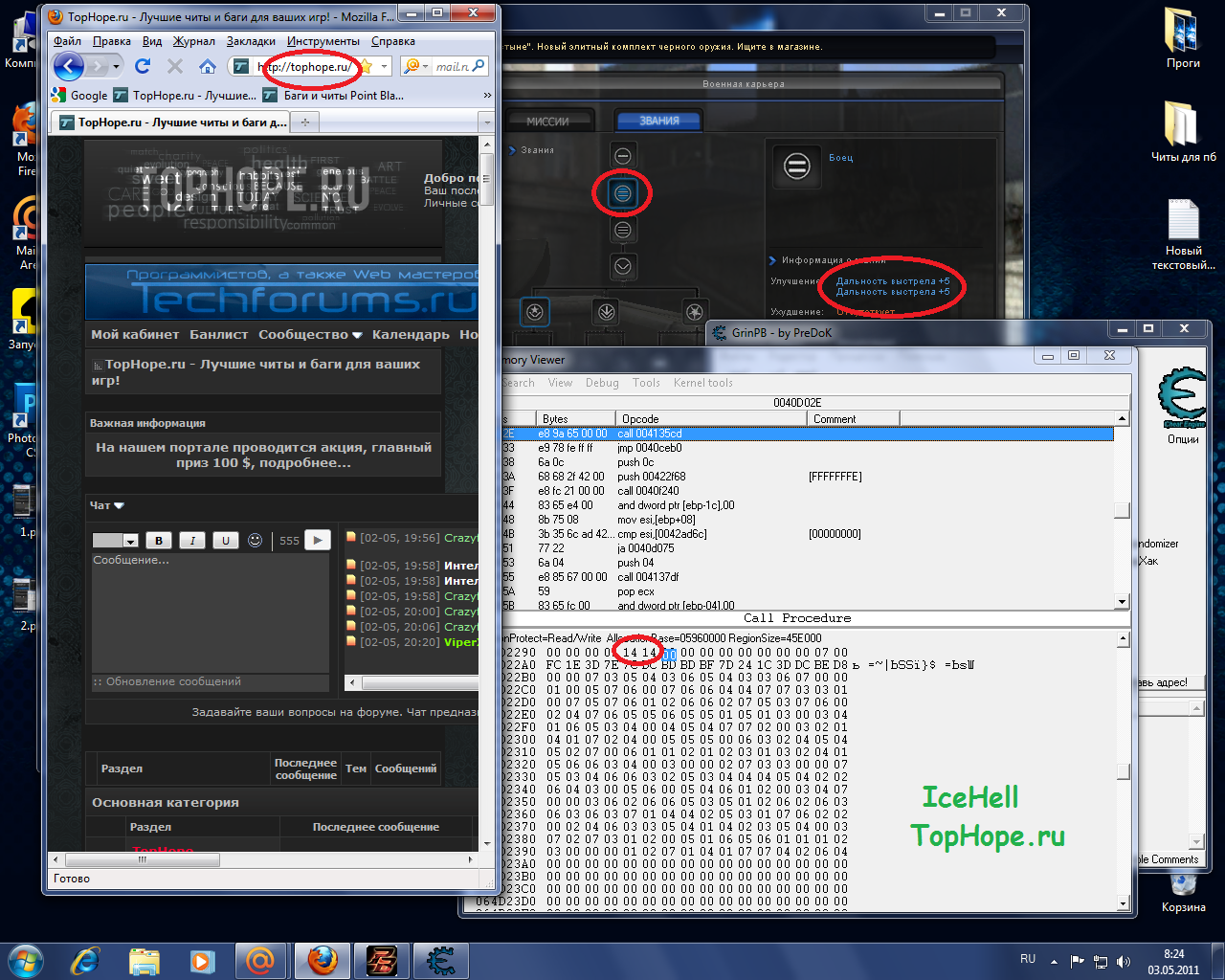Open volume control in system tray
Screen dimensions: 1225x980
tap(1124, 961)
